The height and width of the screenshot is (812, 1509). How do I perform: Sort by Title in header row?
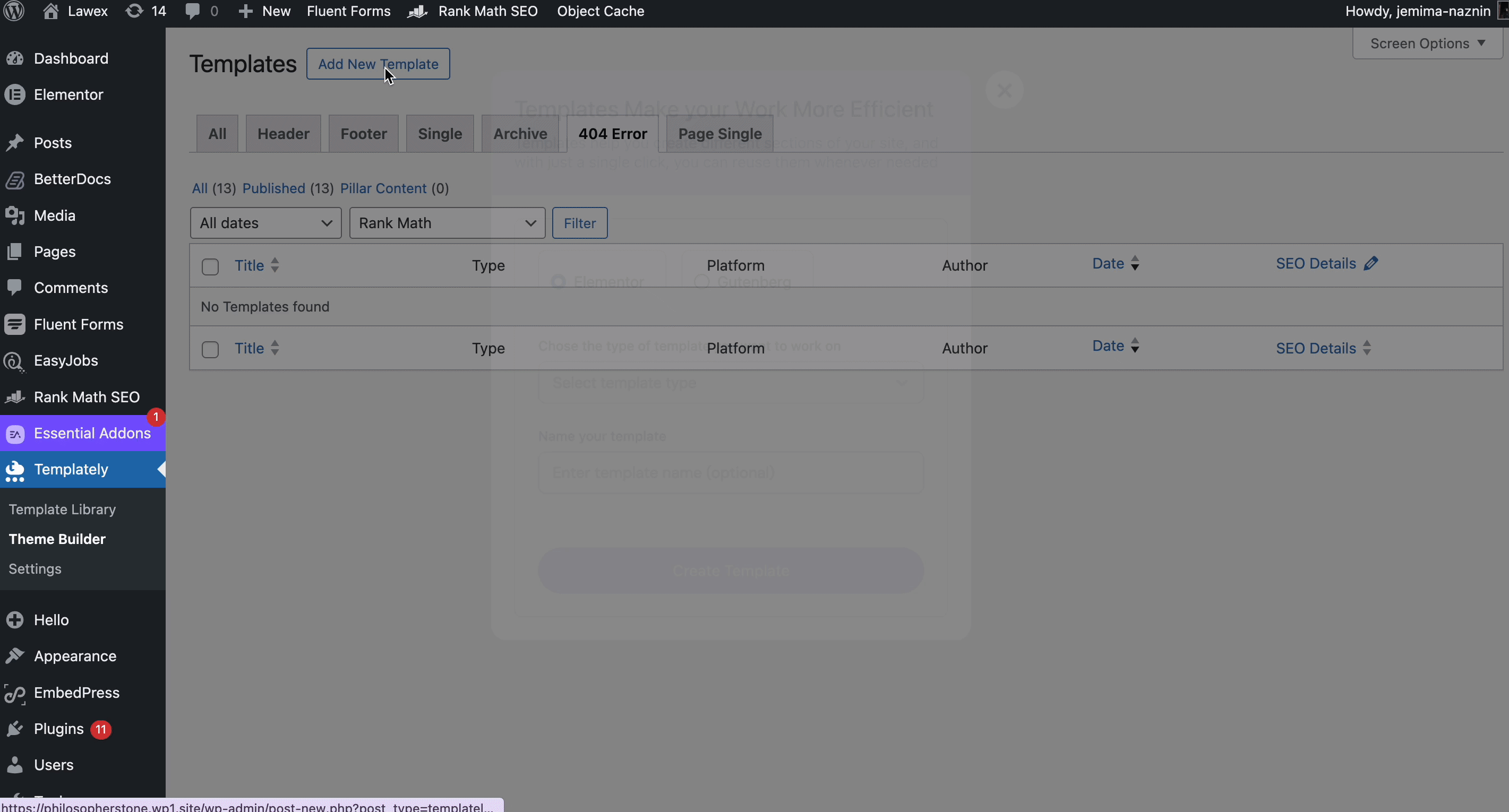[256, 265]
